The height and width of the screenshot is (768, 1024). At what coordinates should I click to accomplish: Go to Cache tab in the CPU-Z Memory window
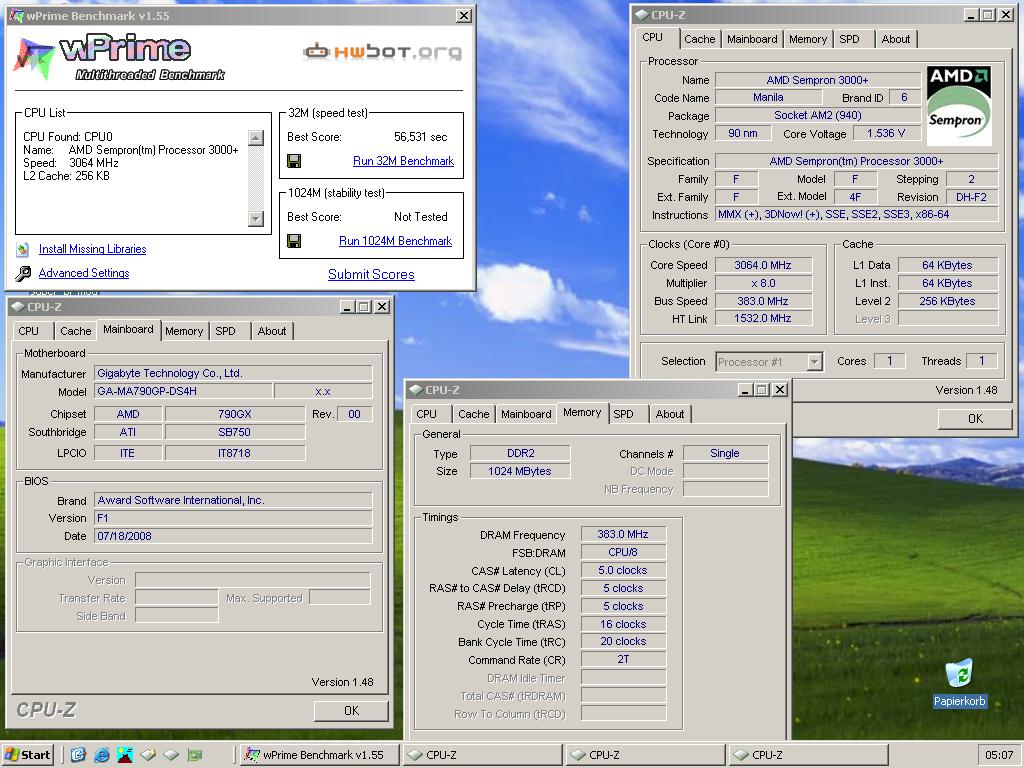point(473,414)
